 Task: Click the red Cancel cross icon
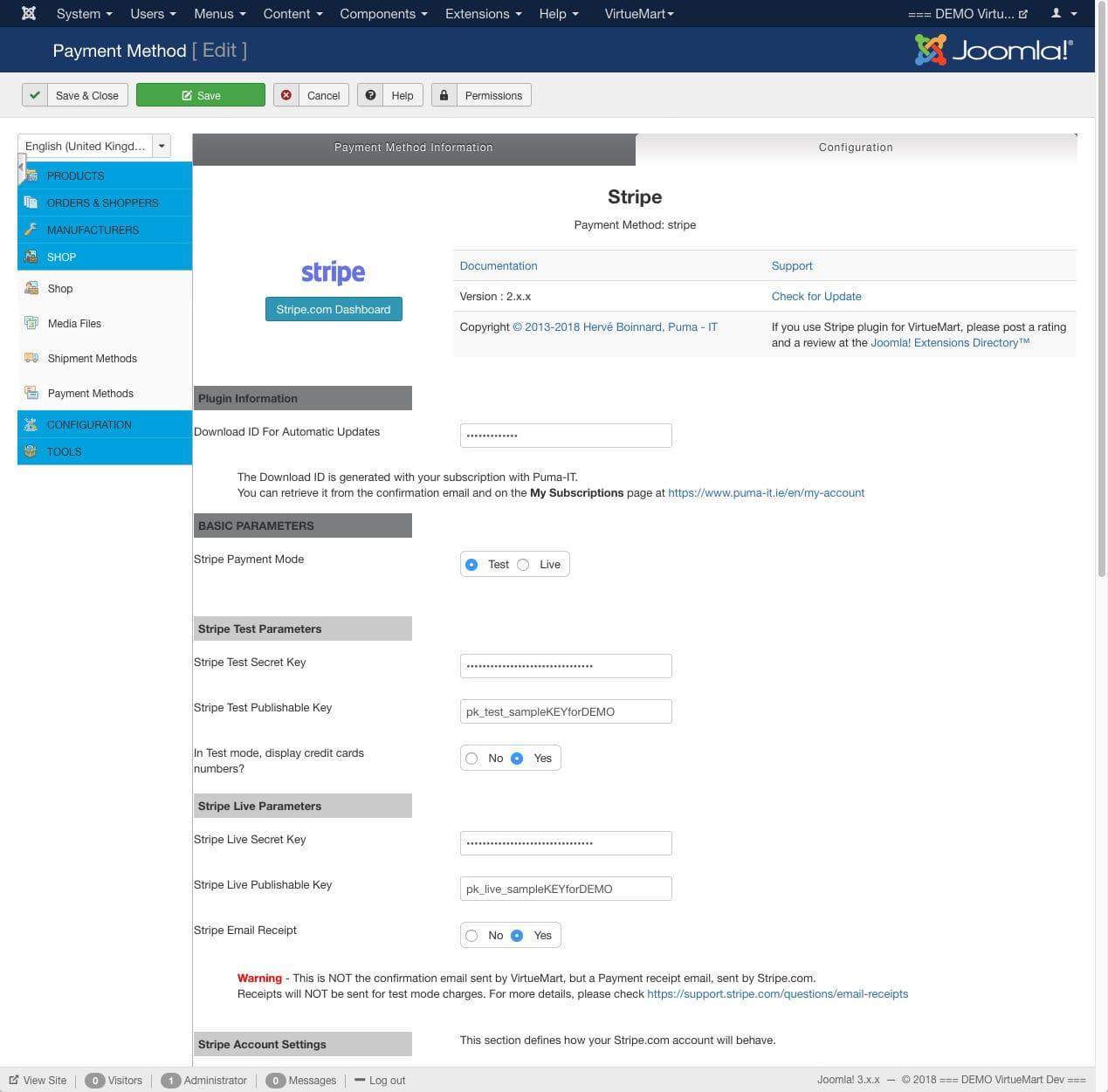pos(286,95)
